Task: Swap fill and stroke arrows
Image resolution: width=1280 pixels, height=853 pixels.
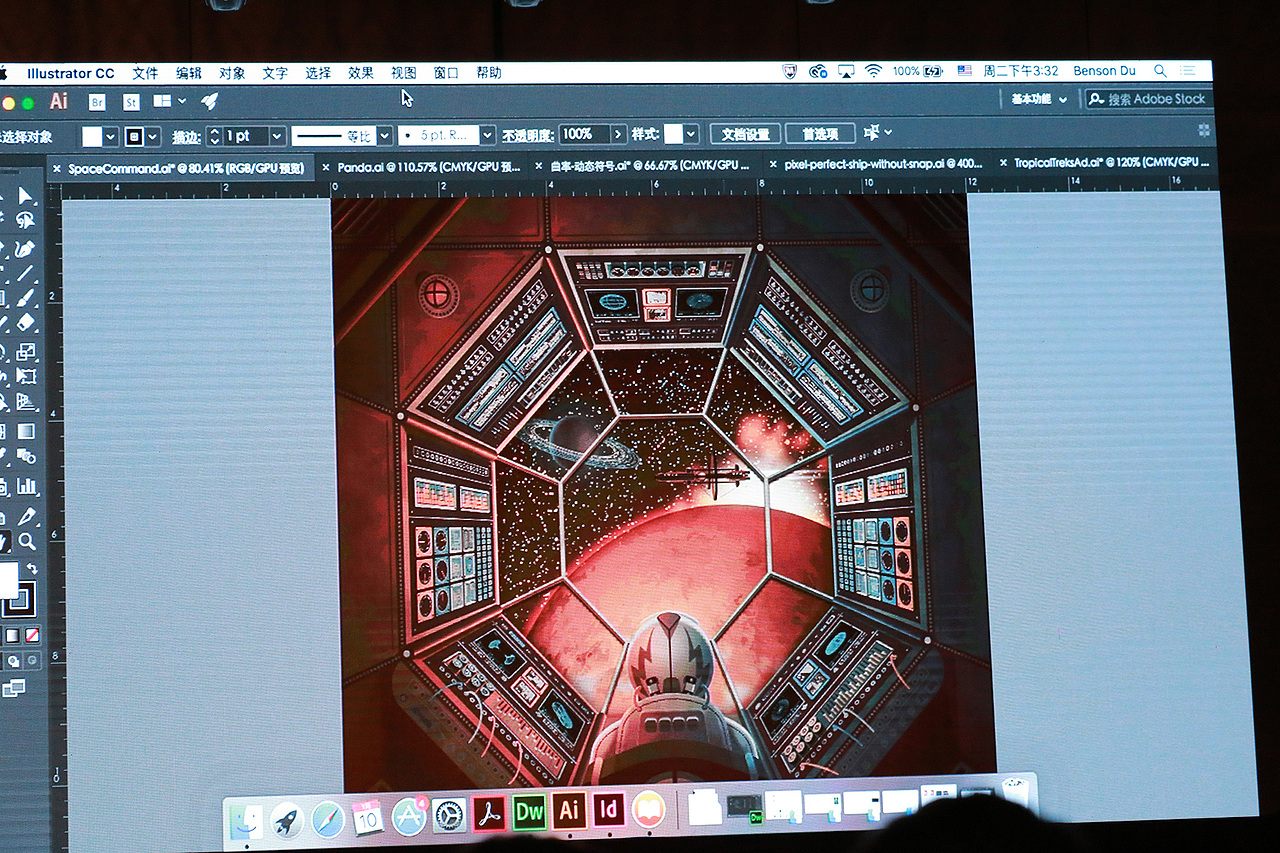Action: pos(32,569)
